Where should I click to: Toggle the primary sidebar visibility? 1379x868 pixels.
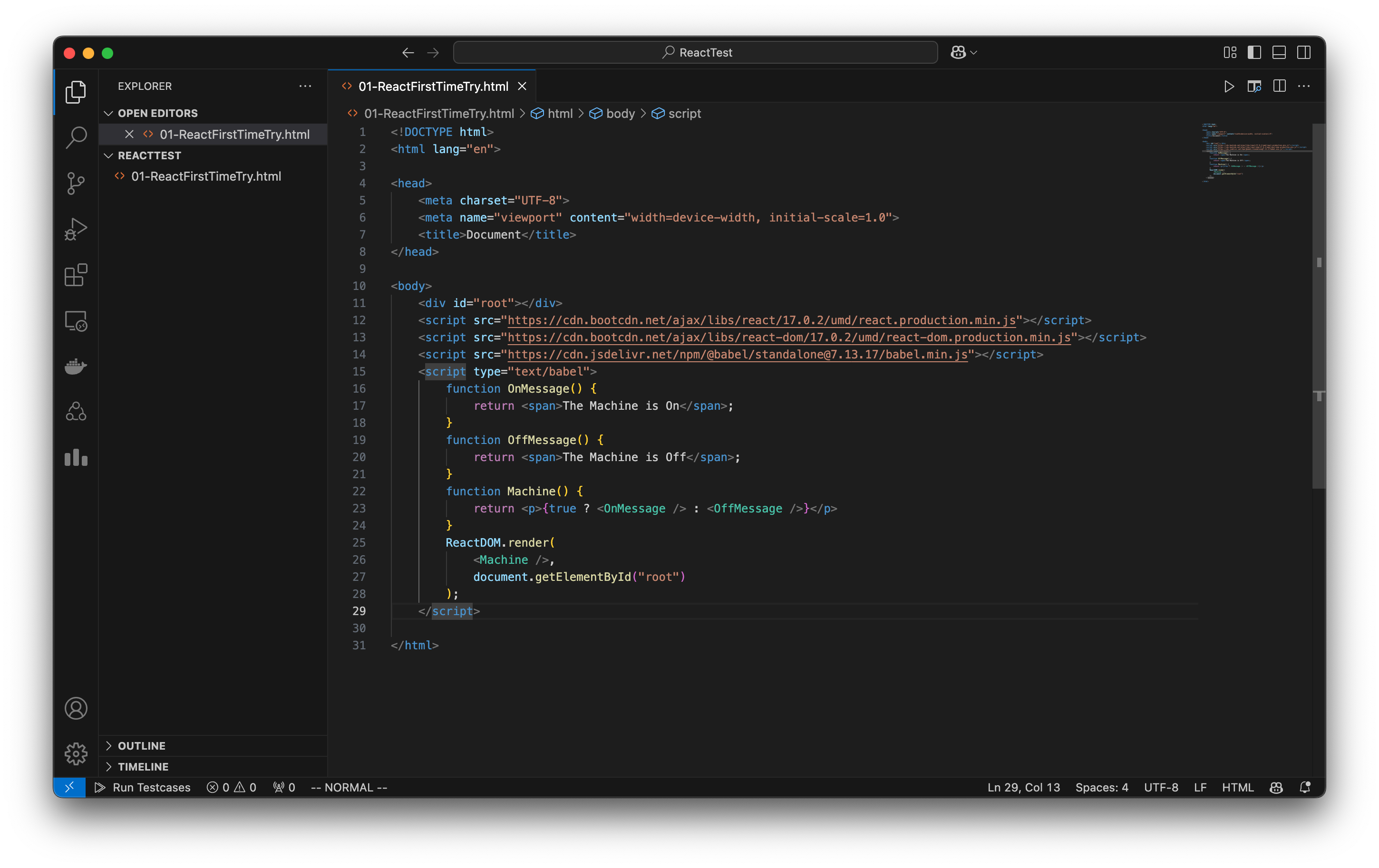point(1254,52)
